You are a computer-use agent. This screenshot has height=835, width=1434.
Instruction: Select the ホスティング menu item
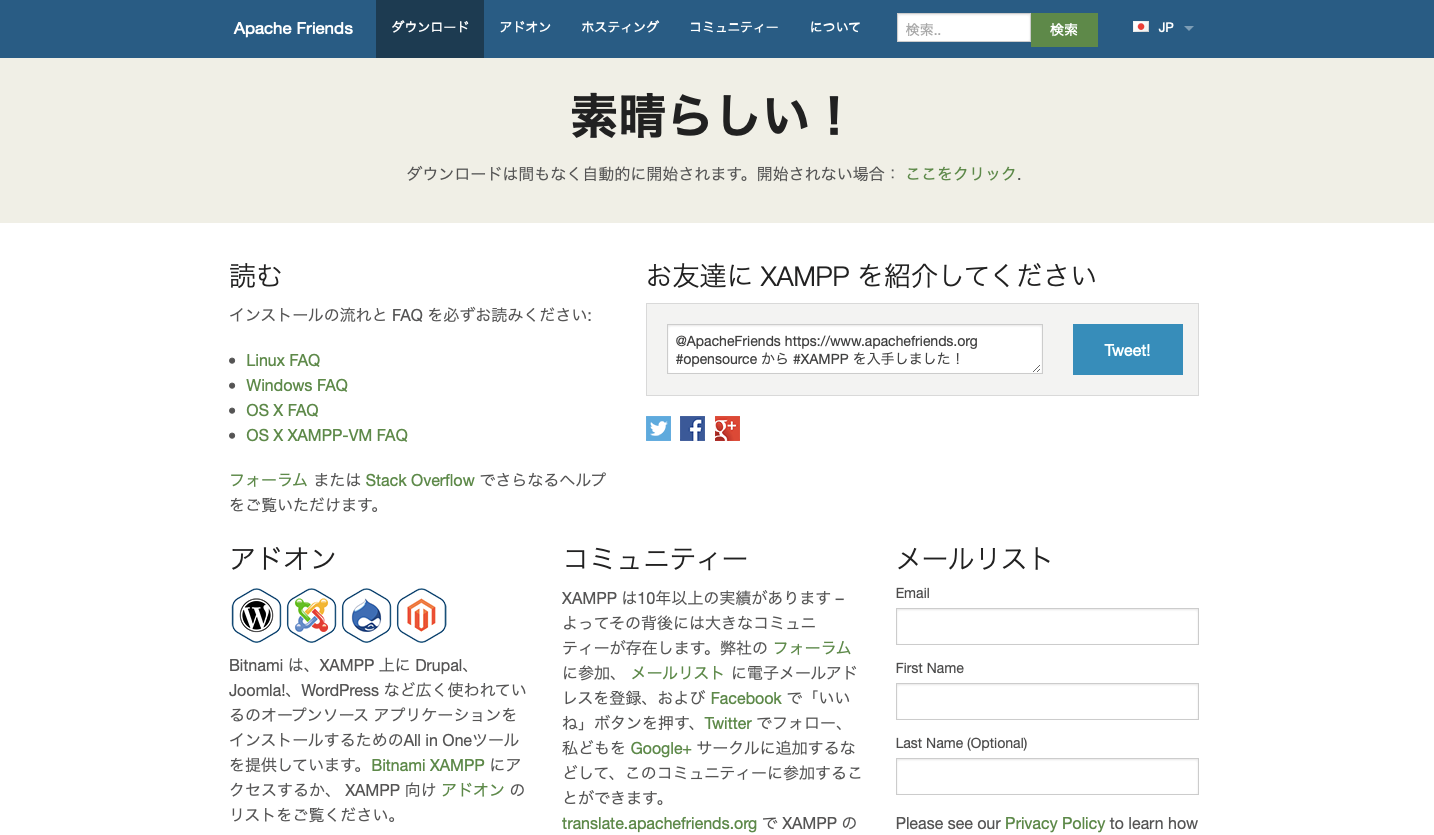pos(620,28)
